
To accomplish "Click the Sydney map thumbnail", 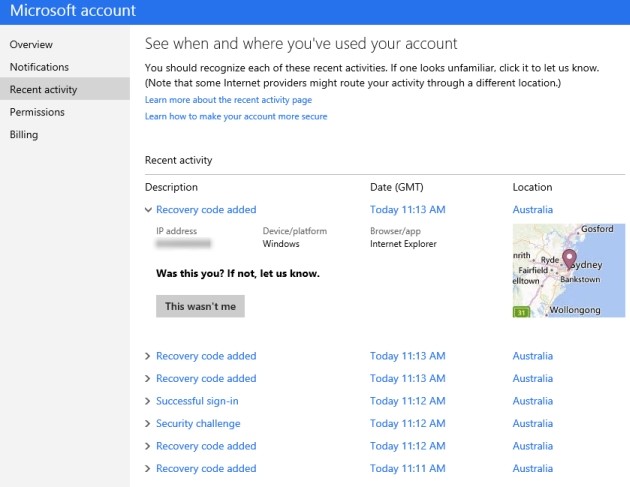I will (568, 270).
